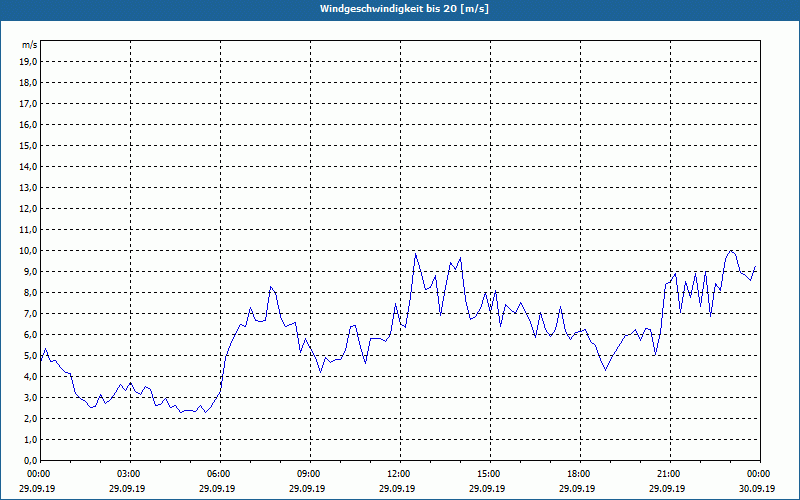
Task: Click the 15,0 y-axis label
Action: click(x=28, y=145)
